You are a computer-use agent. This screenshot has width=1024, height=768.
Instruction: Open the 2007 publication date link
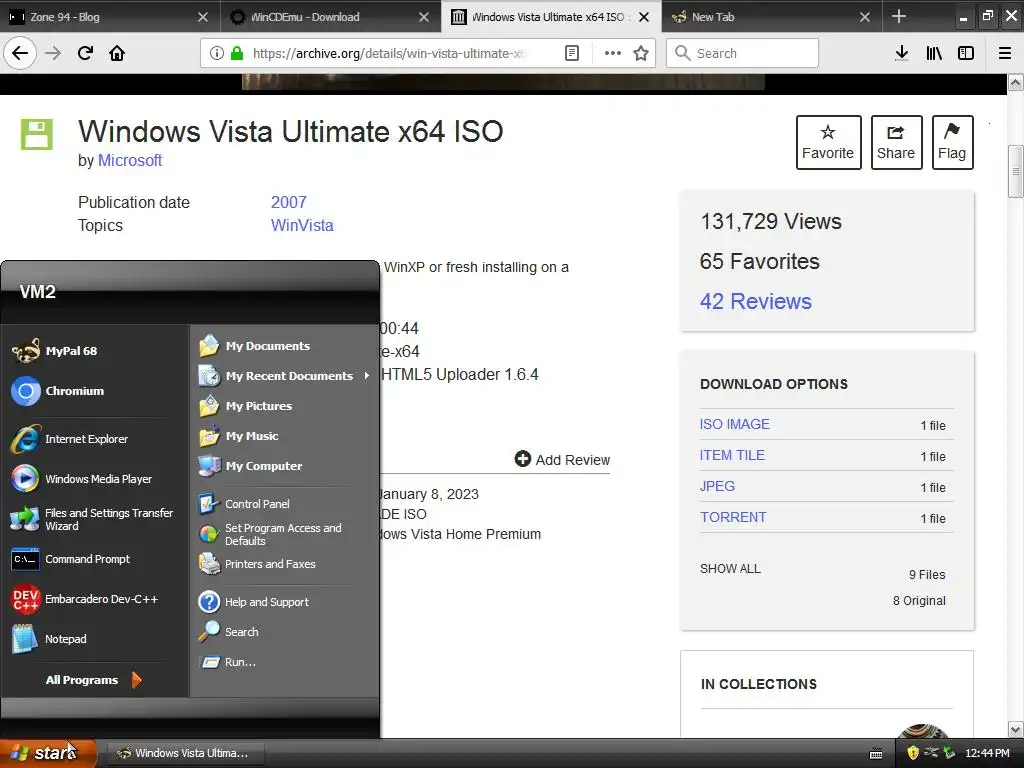pos(288,202)
